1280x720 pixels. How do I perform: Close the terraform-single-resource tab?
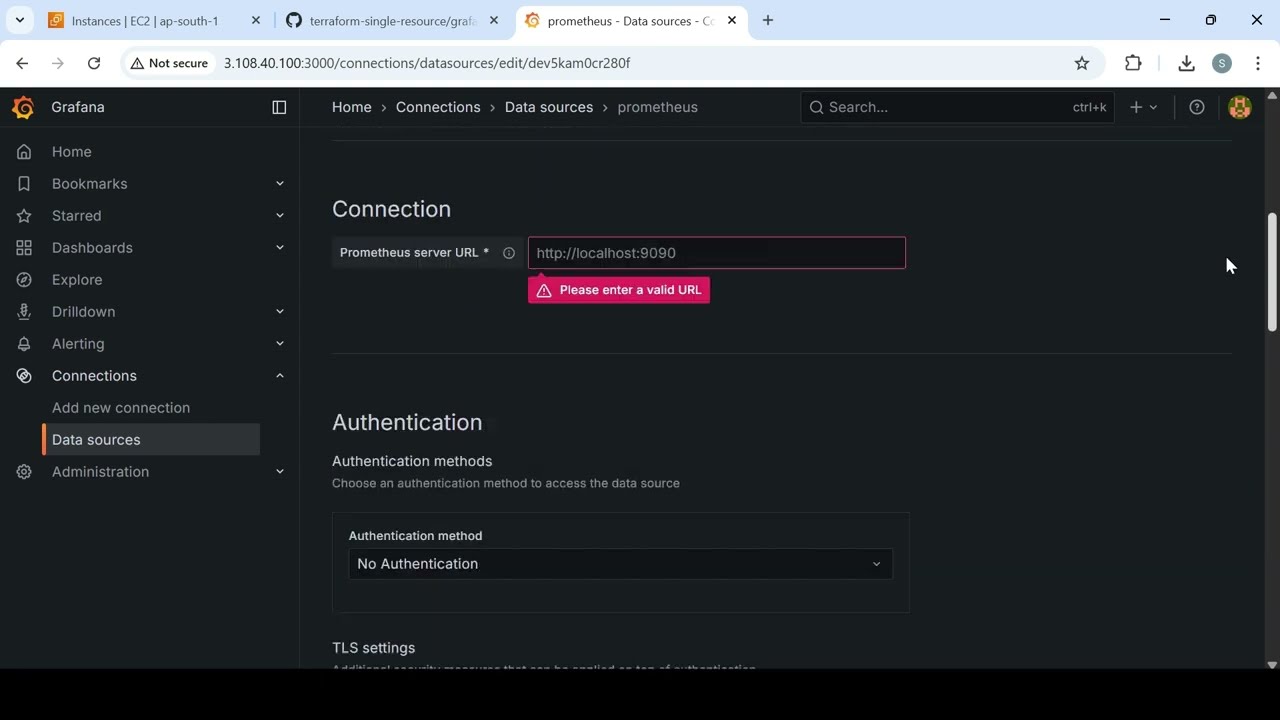pyautogui.click(x=494, y=20)
